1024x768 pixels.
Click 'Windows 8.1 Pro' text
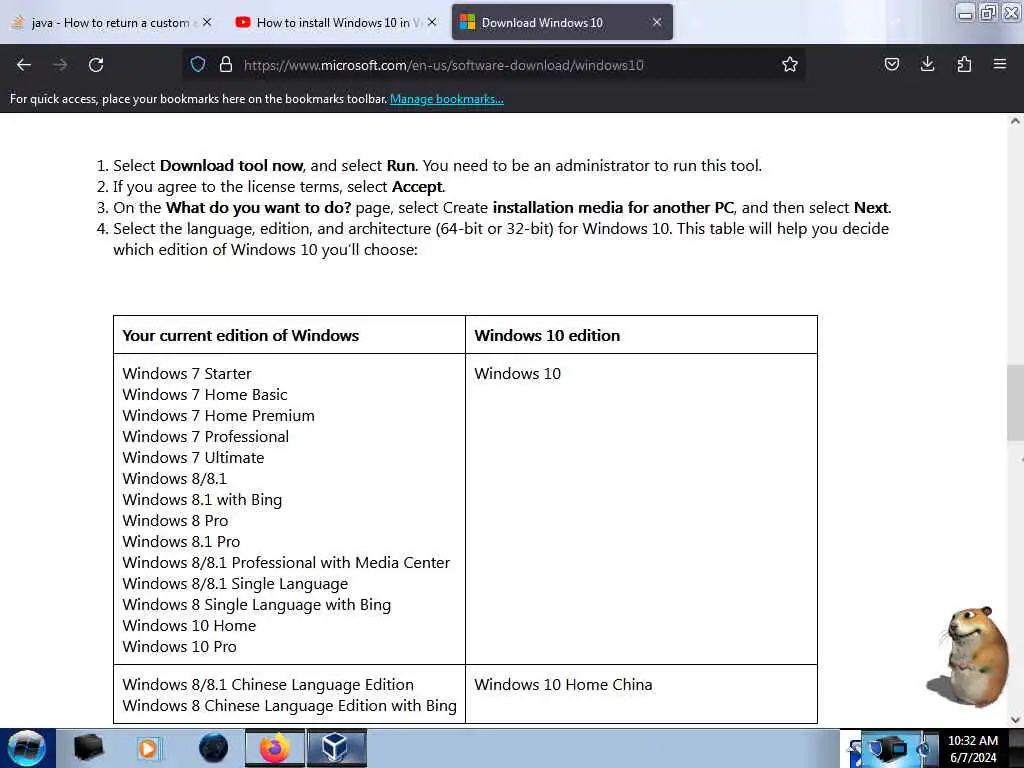point(182,541)
